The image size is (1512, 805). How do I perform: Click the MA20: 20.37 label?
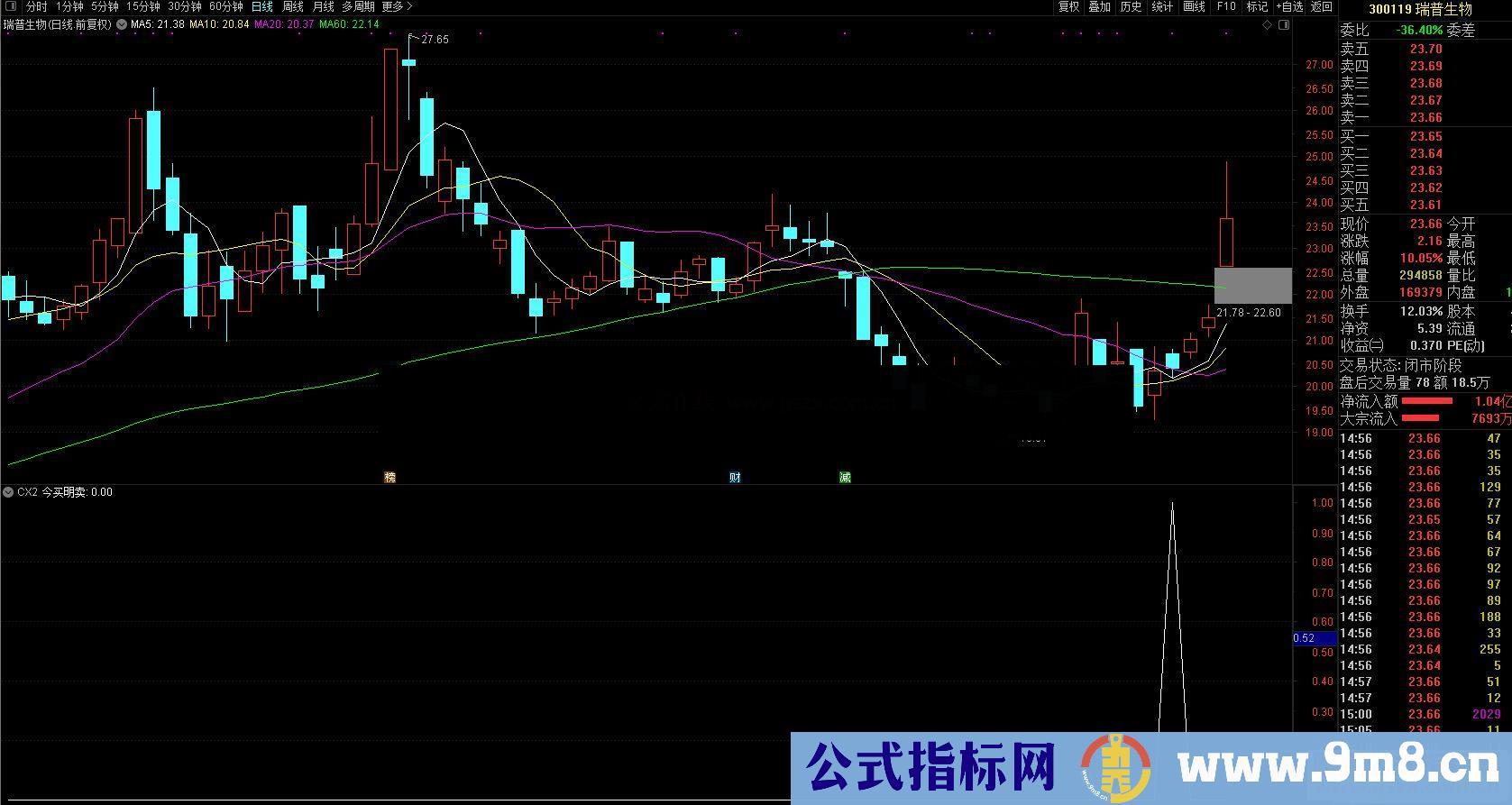click(x=284, y=24)
